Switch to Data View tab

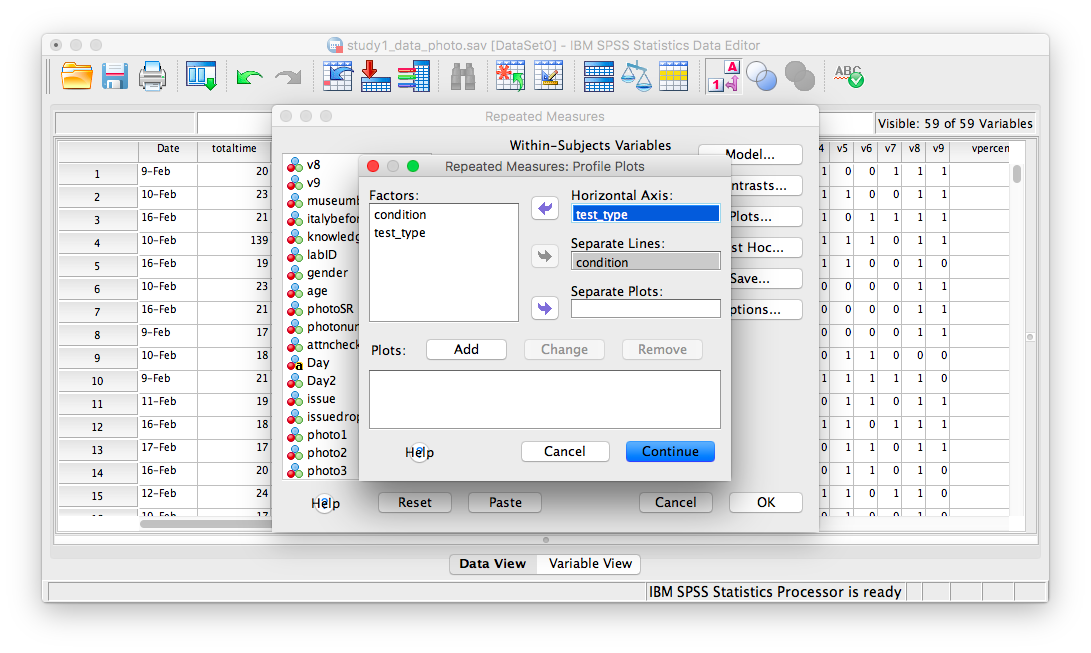coord(493,564)
